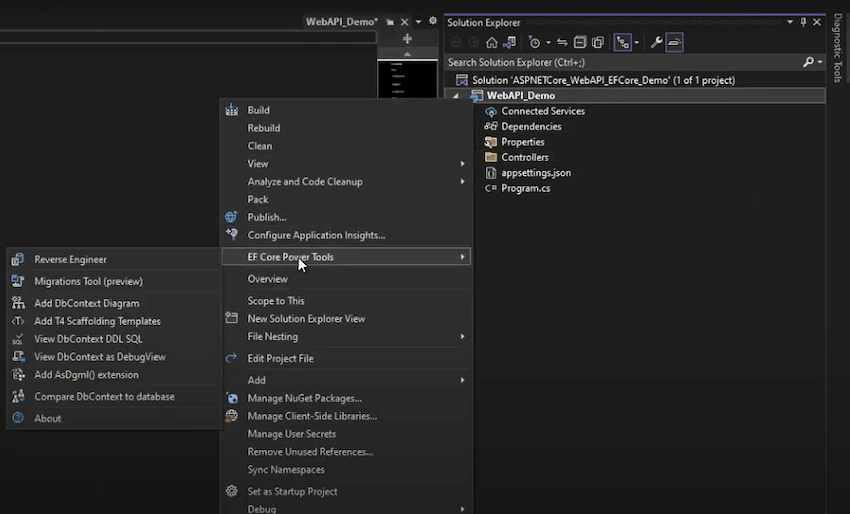850x514 pixels.
Task: Open Solution Explorer window position dropdown
Action: (790, 22)
